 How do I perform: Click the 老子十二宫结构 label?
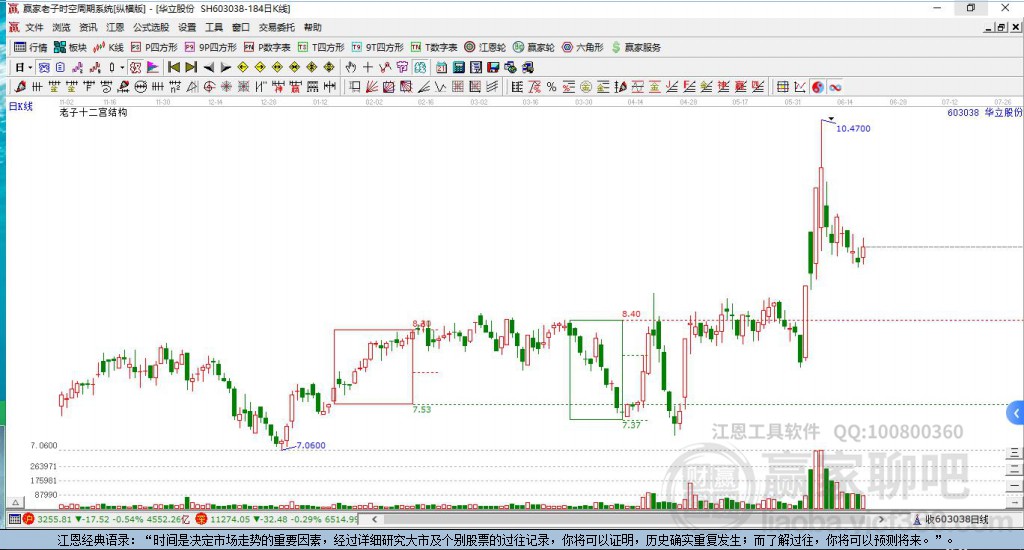(93, 112)
